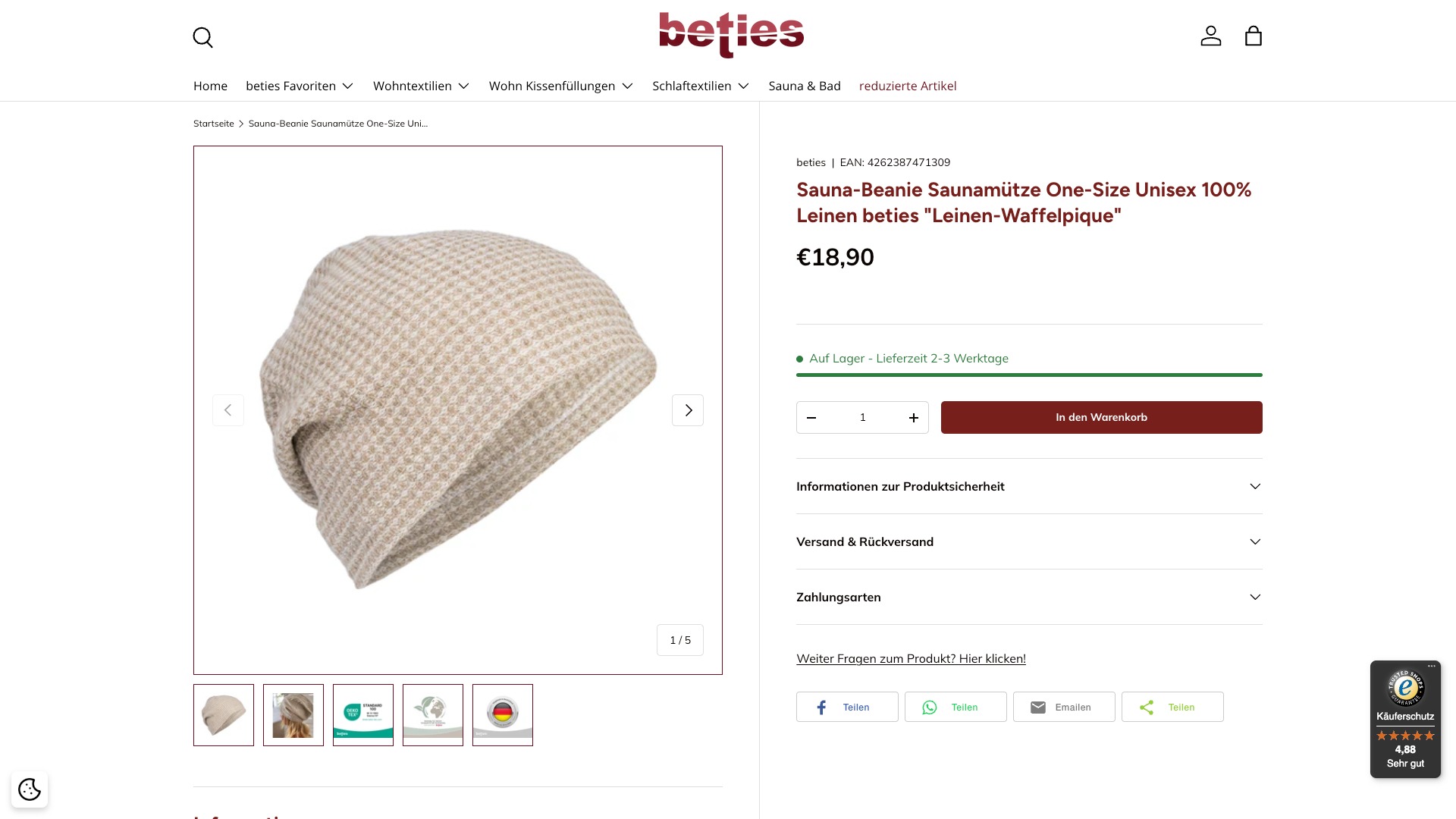Increase quantity with the plus button

[914, 418]
